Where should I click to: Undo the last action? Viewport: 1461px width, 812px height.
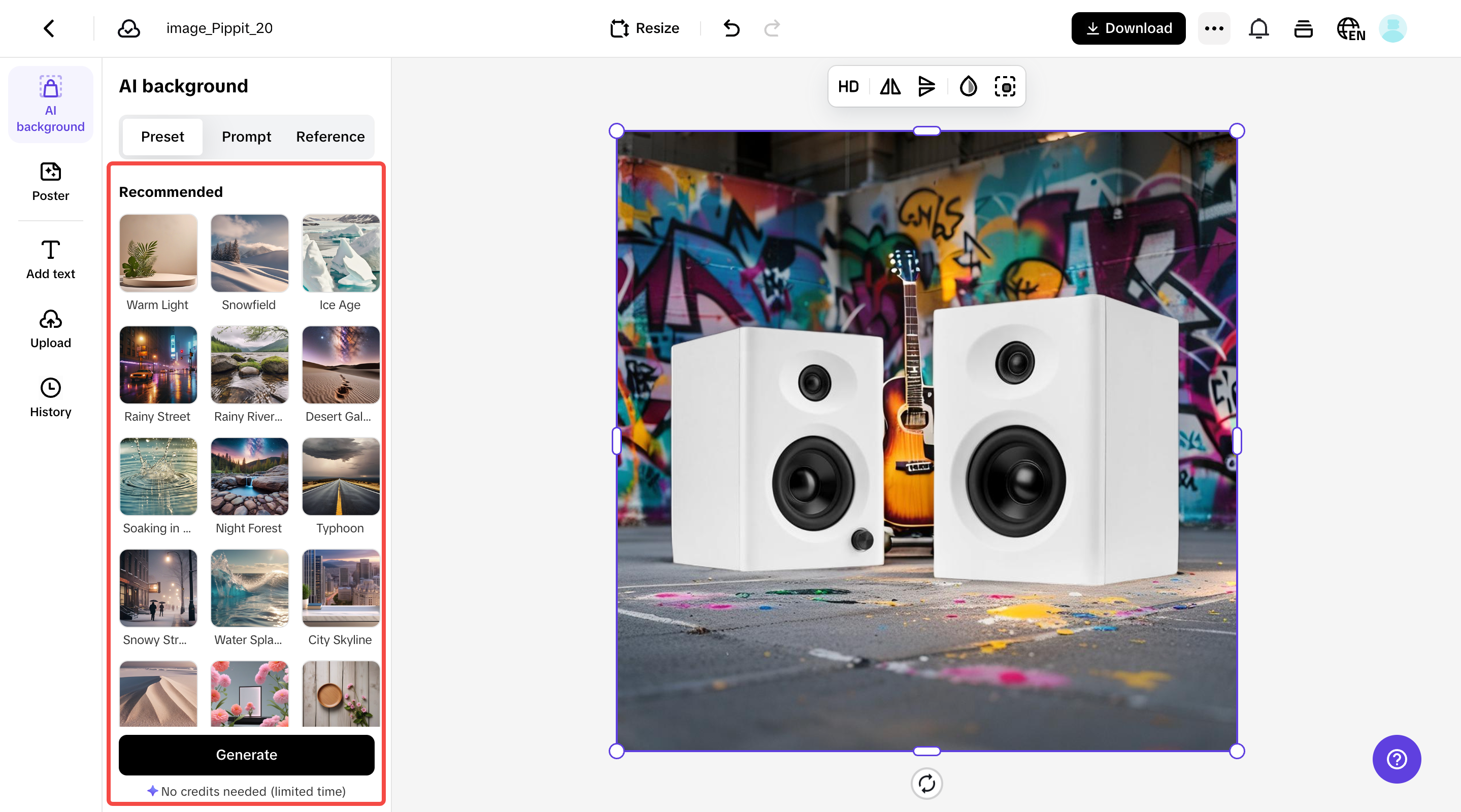731,28
